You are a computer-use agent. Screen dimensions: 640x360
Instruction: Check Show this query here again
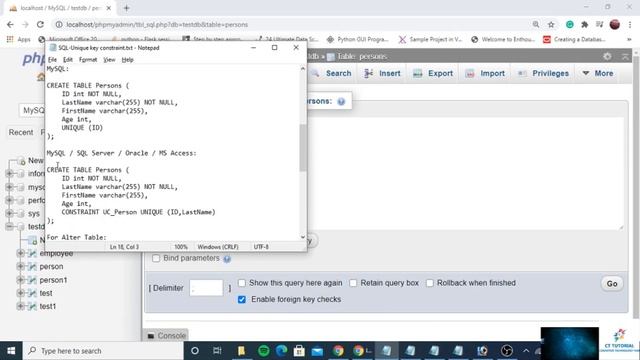point(242,283)
